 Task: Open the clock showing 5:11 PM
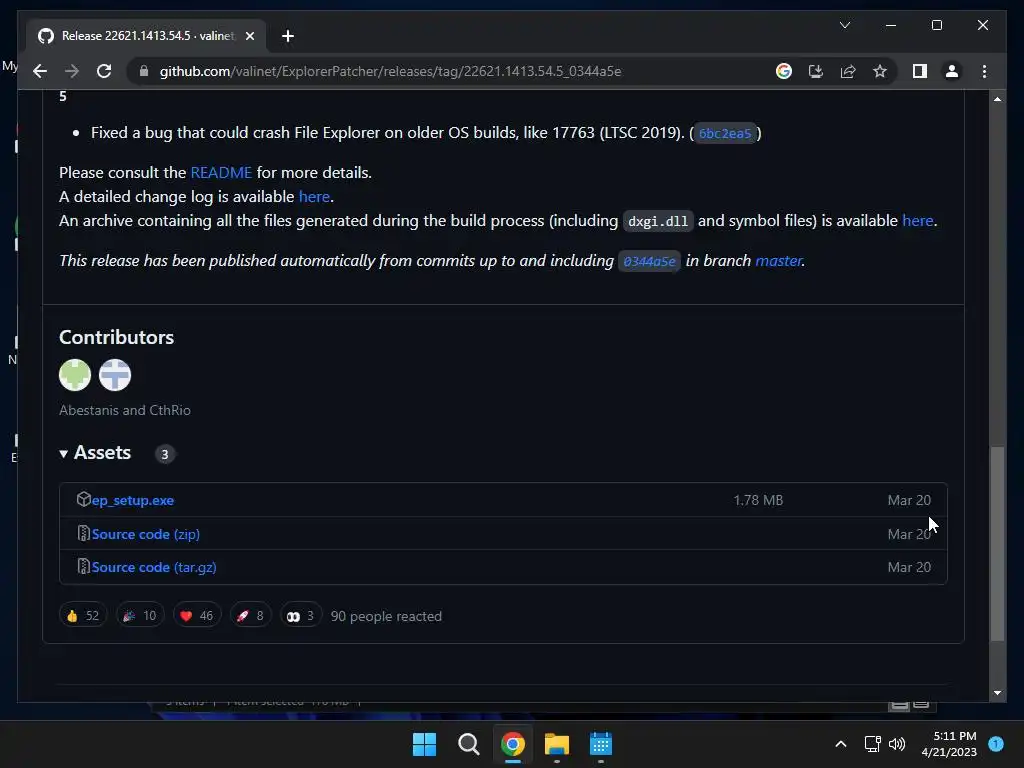949,744
